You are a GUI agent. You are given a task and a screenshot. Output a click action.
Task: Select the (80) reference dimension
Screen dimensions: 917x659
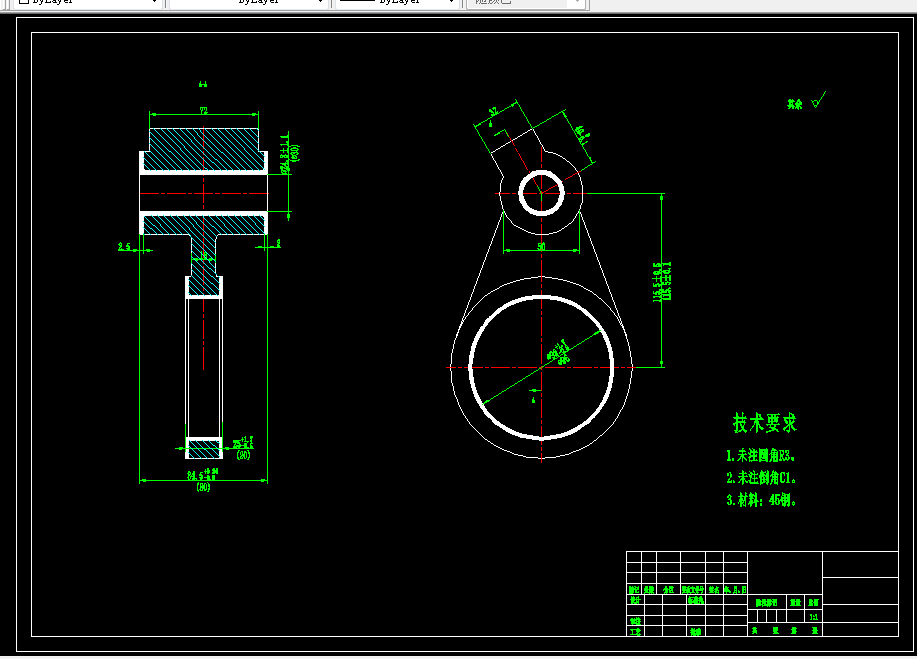click(x=203, y=487)
